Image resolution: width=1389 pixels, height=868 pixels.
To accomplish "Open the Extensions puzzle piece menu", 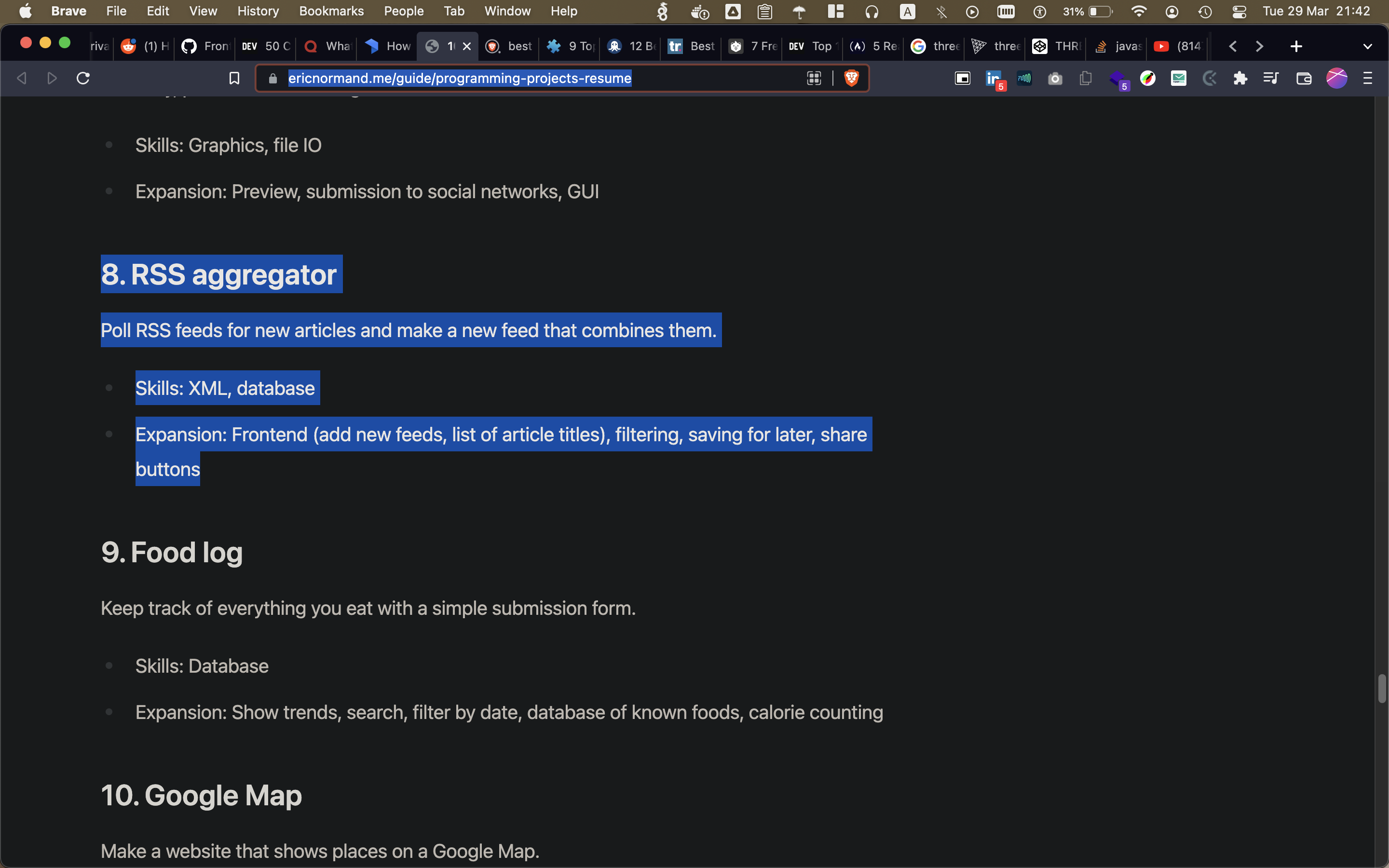I will [1240, 79].
